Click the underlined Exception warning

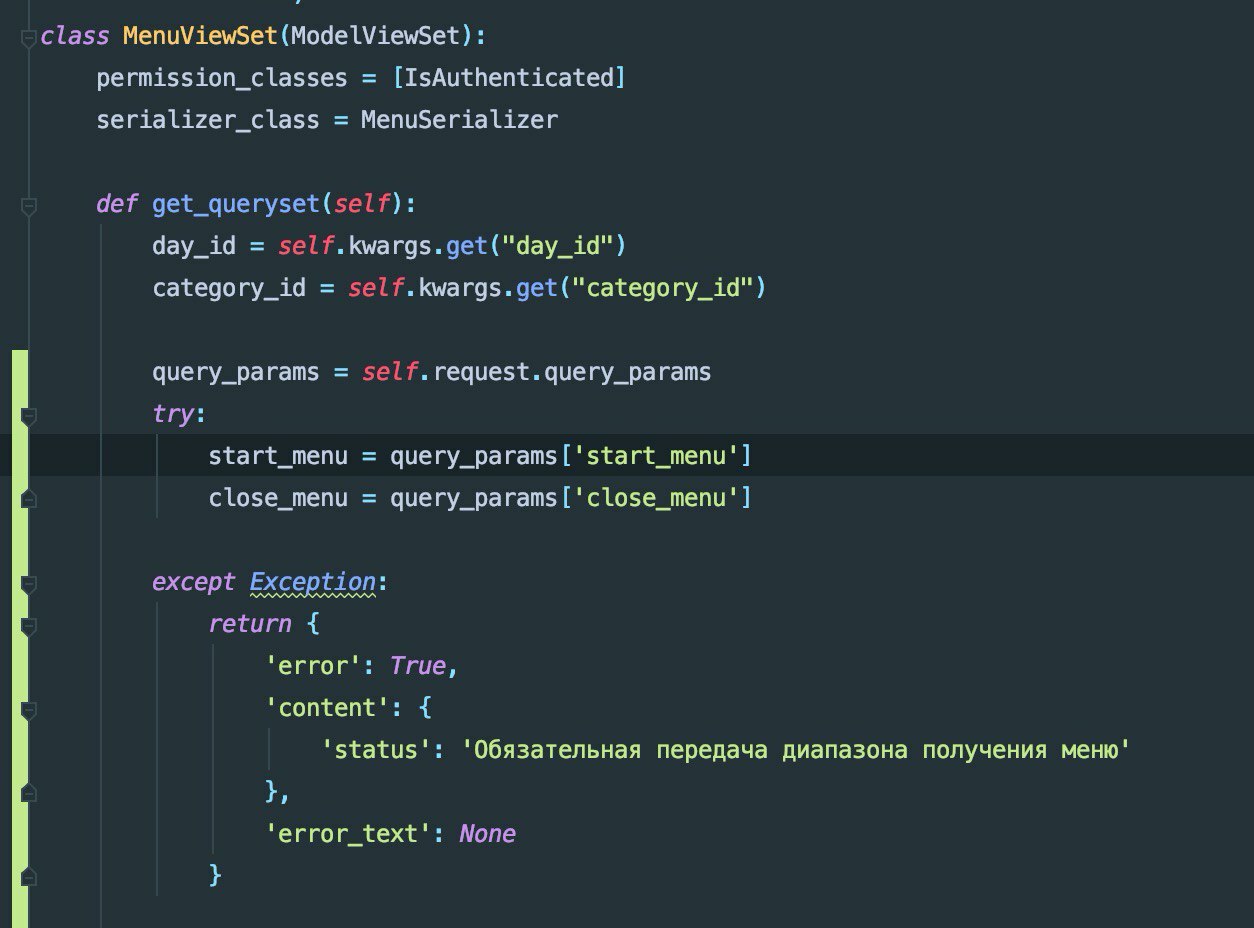312,582
